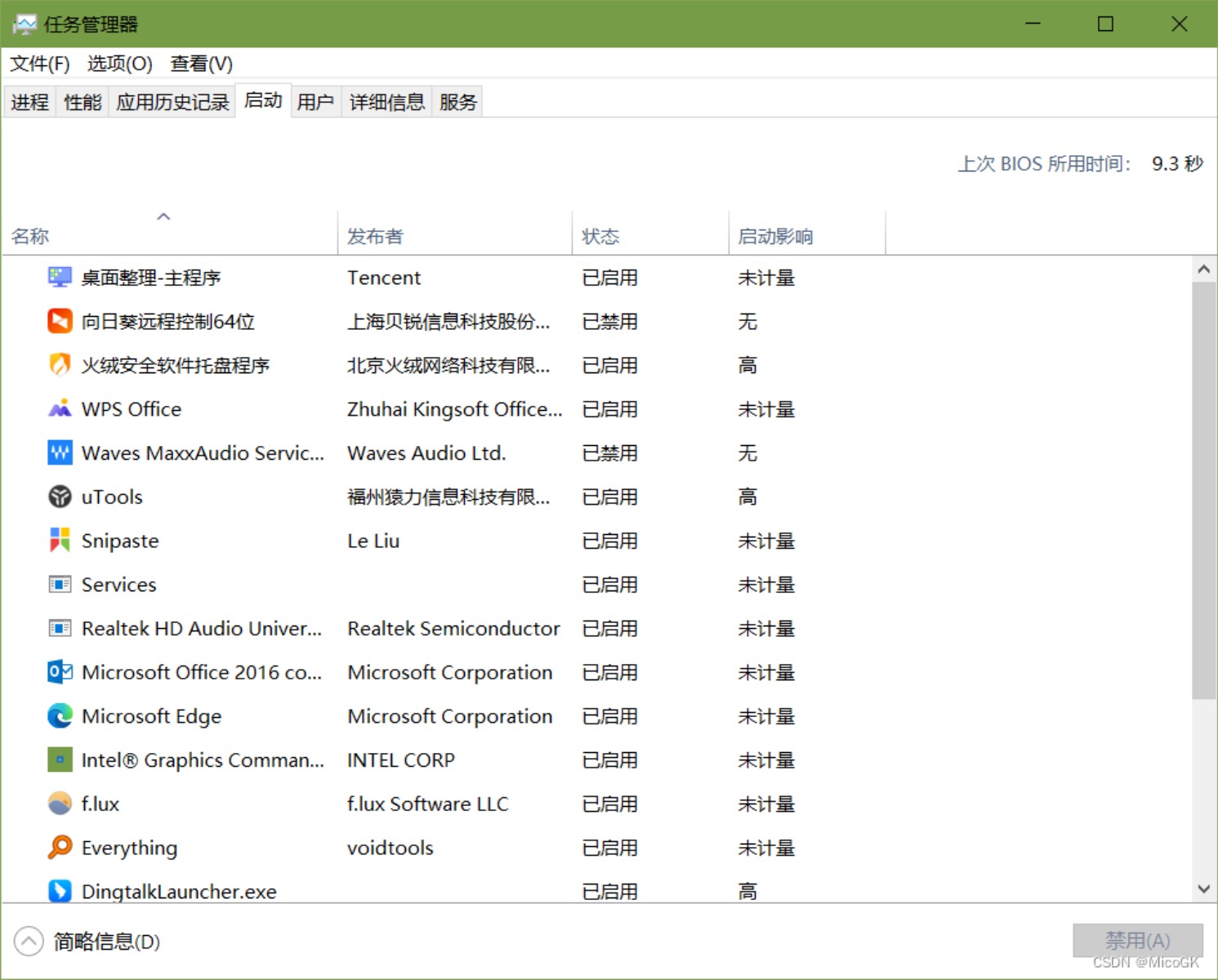
Task: Click the f.lux icon
Action: [60, 804]
